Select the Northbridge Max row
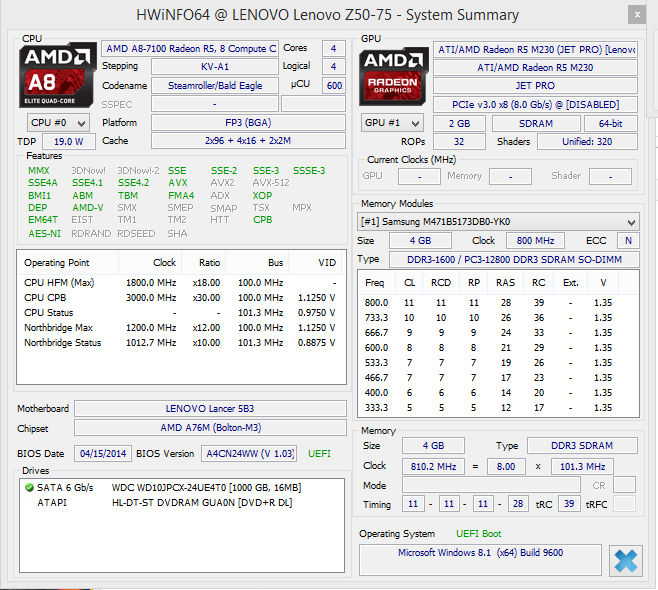The height and width of the screenshot is (590, 658). pos(181,328)
